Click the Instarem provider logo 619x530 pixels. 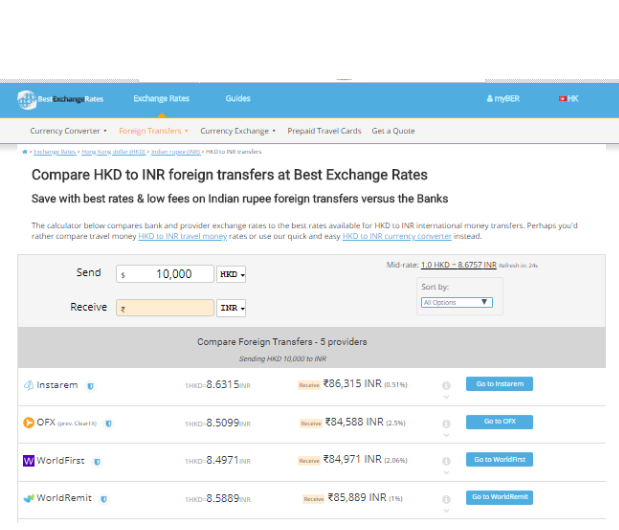[x=28, y=385]
